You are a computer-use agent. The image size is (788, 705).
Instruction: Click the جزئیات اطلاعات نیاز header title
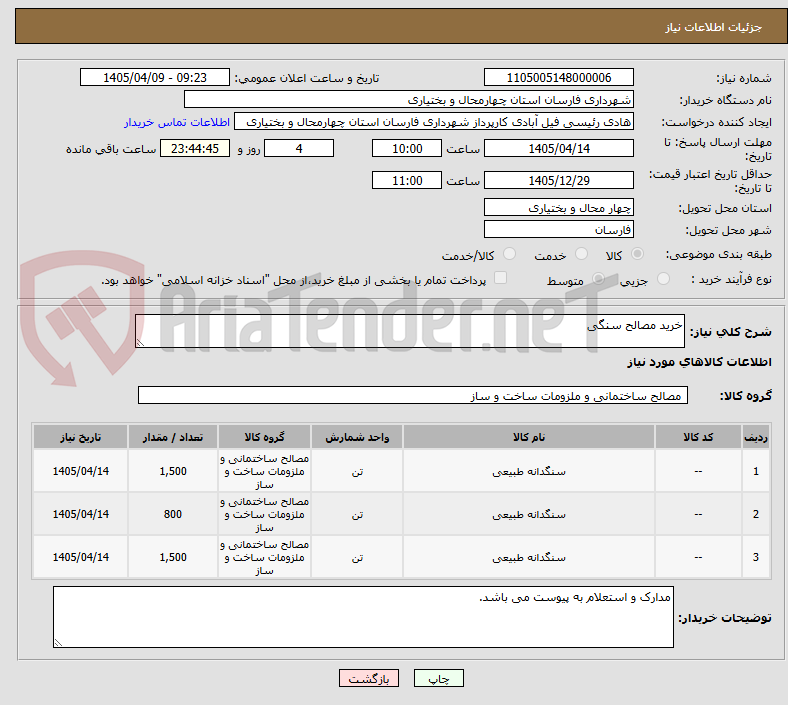point(714,27)
